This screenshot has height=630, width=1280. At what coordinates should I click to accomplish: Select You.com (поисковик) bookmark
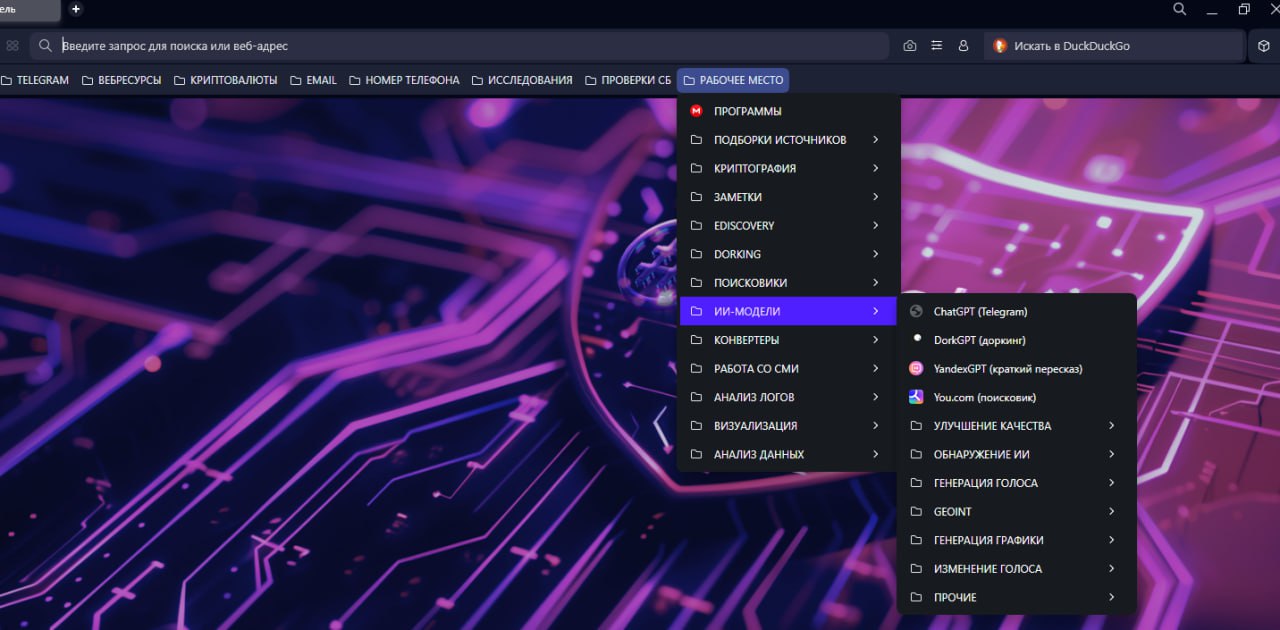click(x=984, y=397)
